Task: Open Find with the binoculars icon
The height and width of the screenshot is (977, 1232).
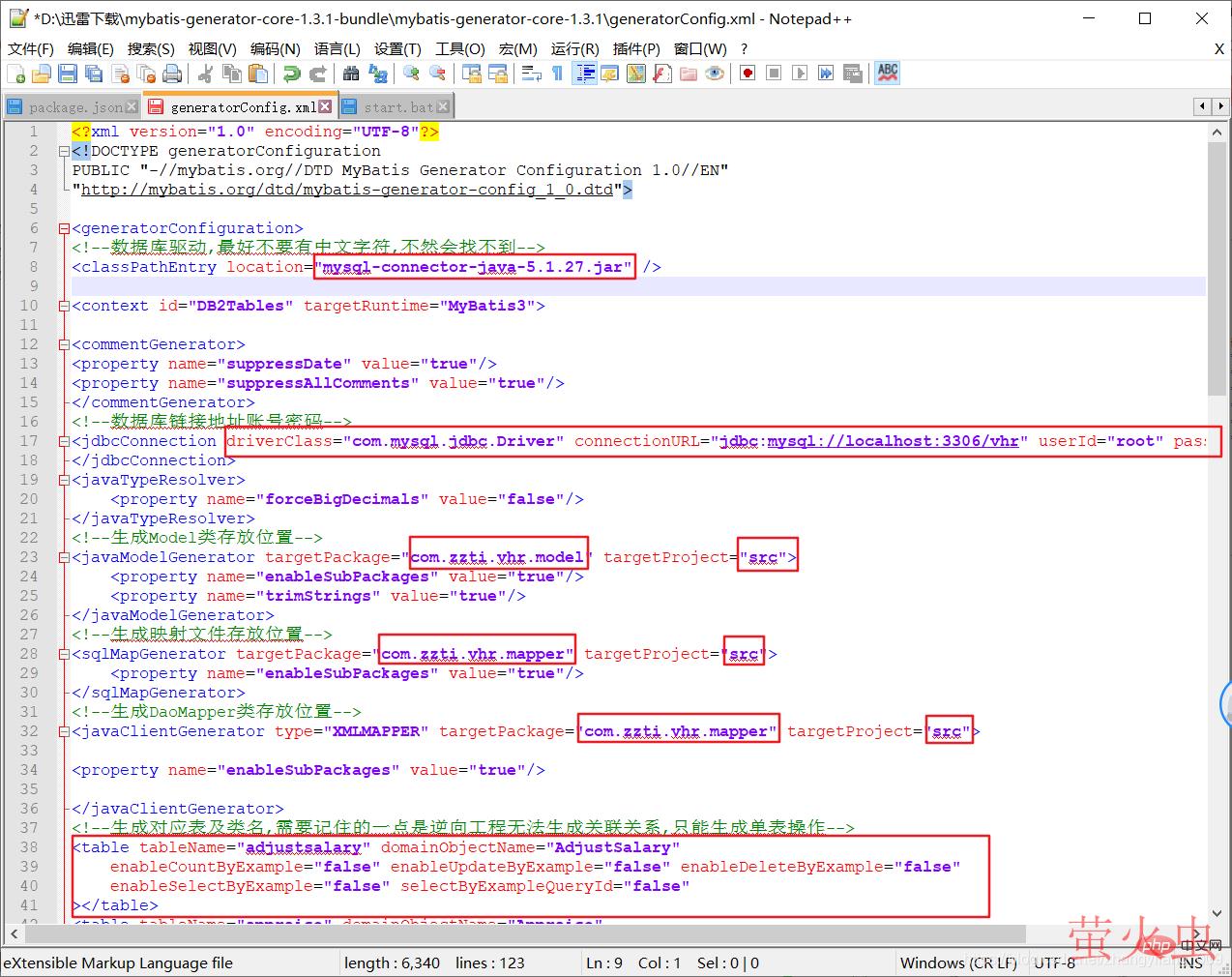Action: point(351,74)
